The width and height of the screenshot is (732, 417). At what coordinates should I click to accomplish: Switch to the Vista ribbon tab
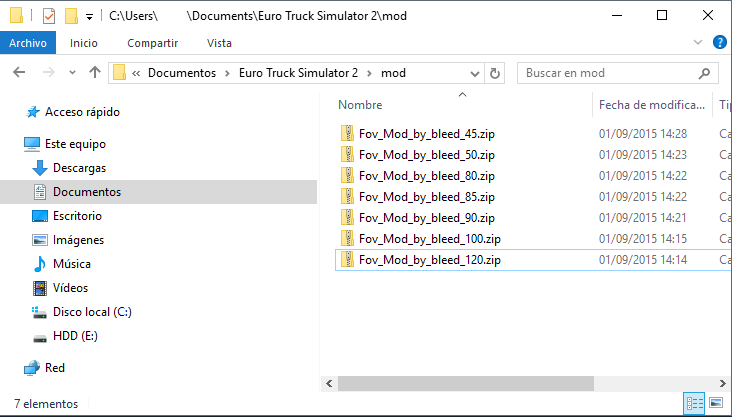coord(218,43)
